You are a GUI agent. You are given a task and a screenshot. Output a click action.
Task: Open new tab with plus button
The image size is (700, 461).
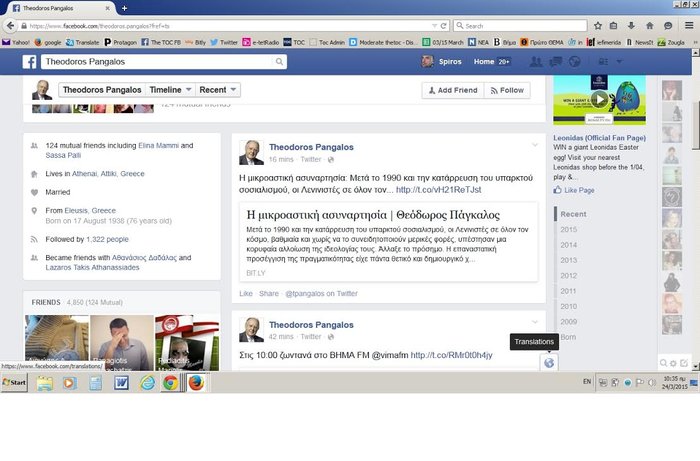[x=124, y=8]
